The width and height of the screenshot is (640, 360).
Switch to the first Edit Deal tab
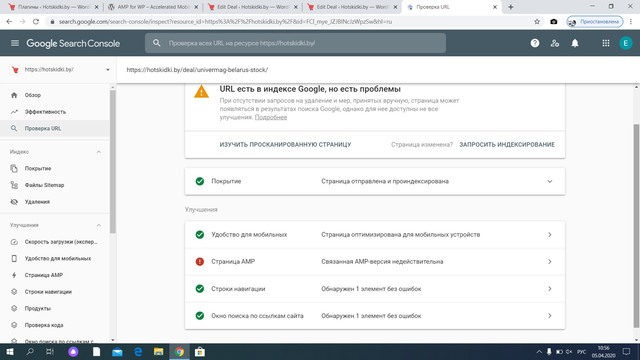[x=253, y=7]
